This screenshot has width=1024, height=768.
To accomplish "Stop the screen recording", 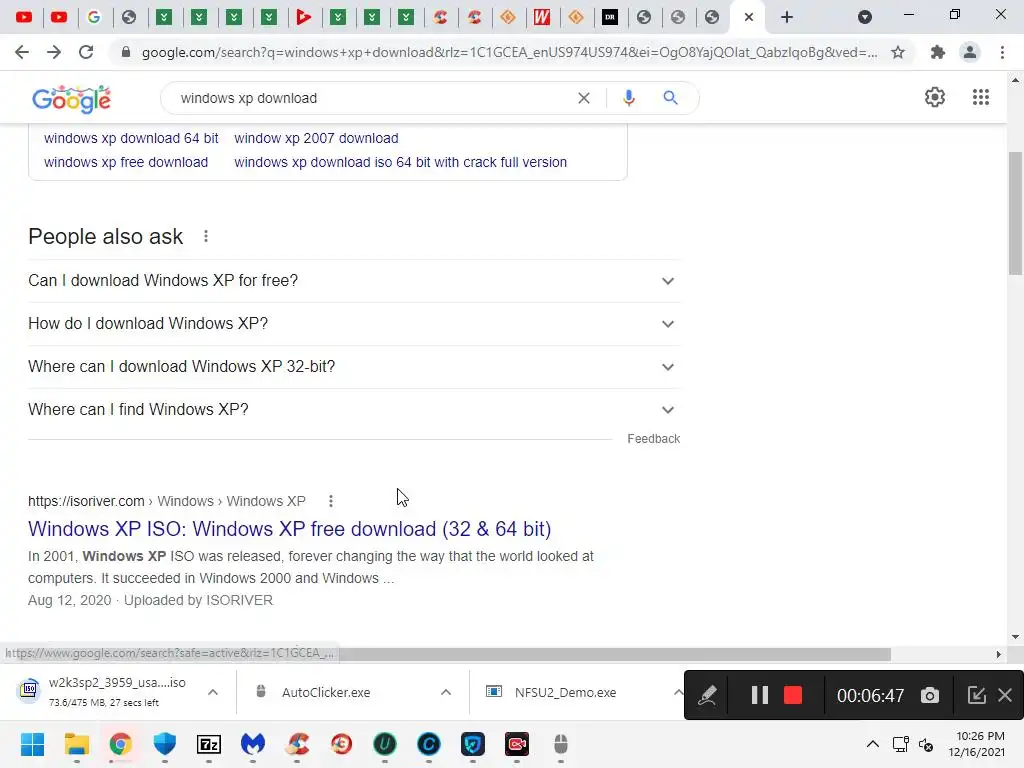I will (x=793, y=695).
